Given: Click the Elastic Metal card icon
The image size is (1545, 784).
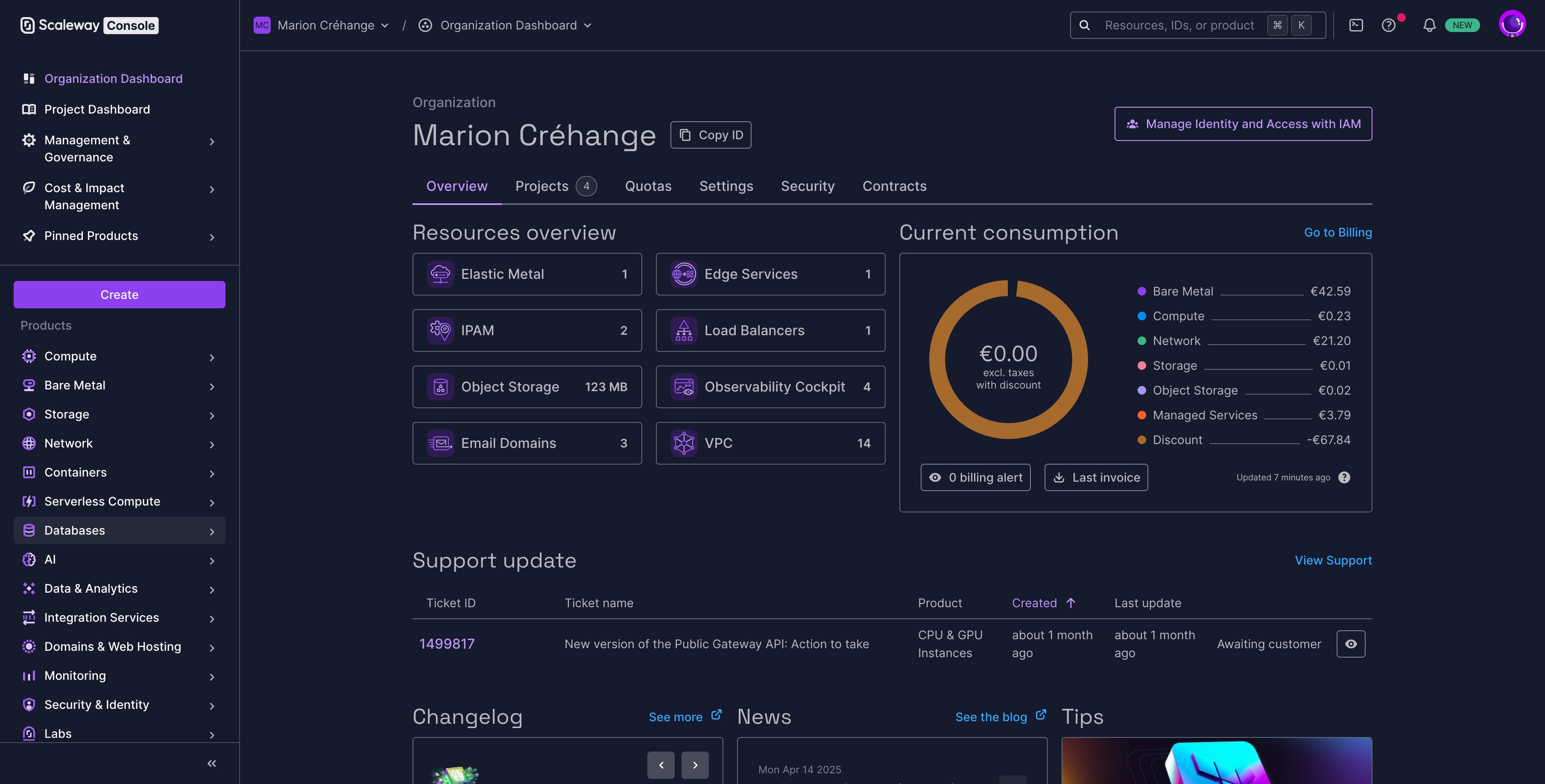Looking at the screenshot, I should pyautogui.click(x=440, y=274).
